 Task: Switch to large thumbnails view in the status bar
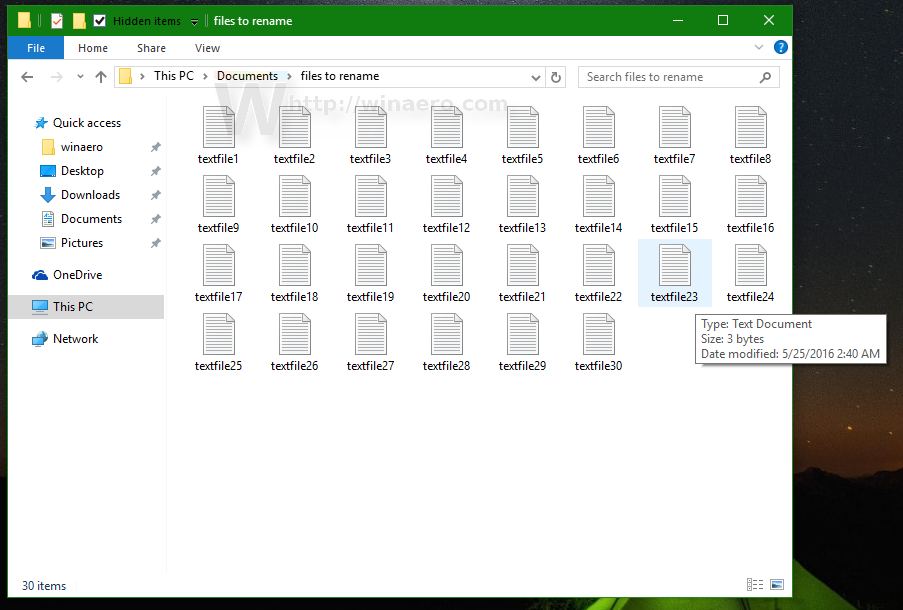pos(775,584)
